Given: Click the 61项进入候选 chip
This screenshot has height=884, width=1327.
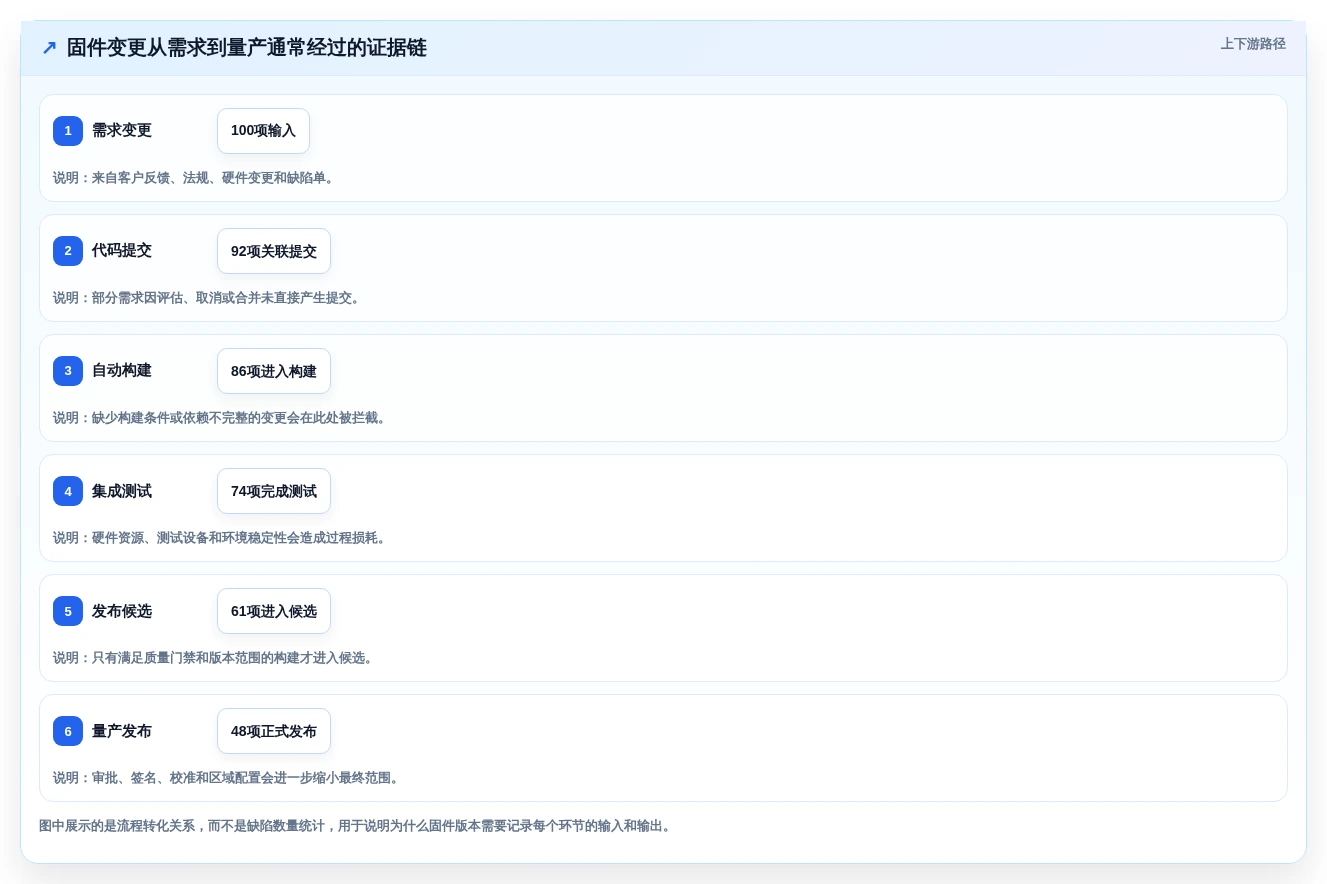Looking at the screenshot, I should pos(274,611).
